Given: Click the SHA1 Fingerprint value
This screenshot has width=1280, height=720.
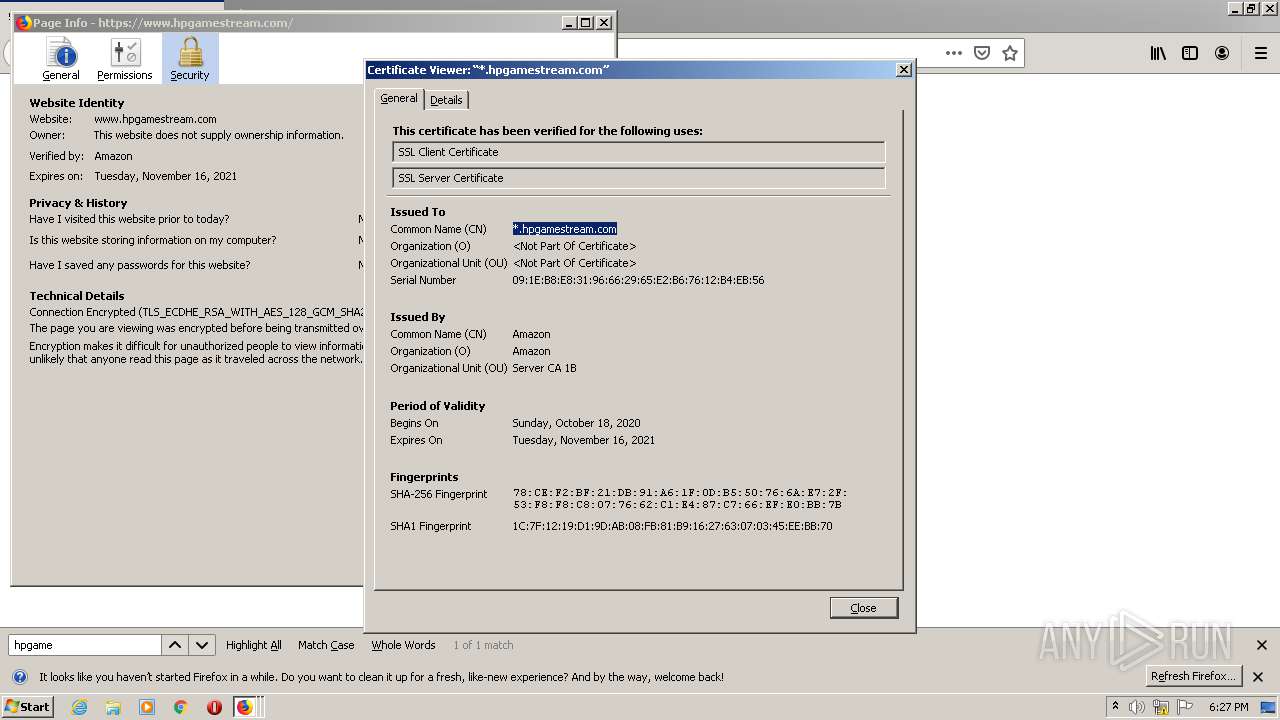Looking at the screenshot, I should coord(672,526).
